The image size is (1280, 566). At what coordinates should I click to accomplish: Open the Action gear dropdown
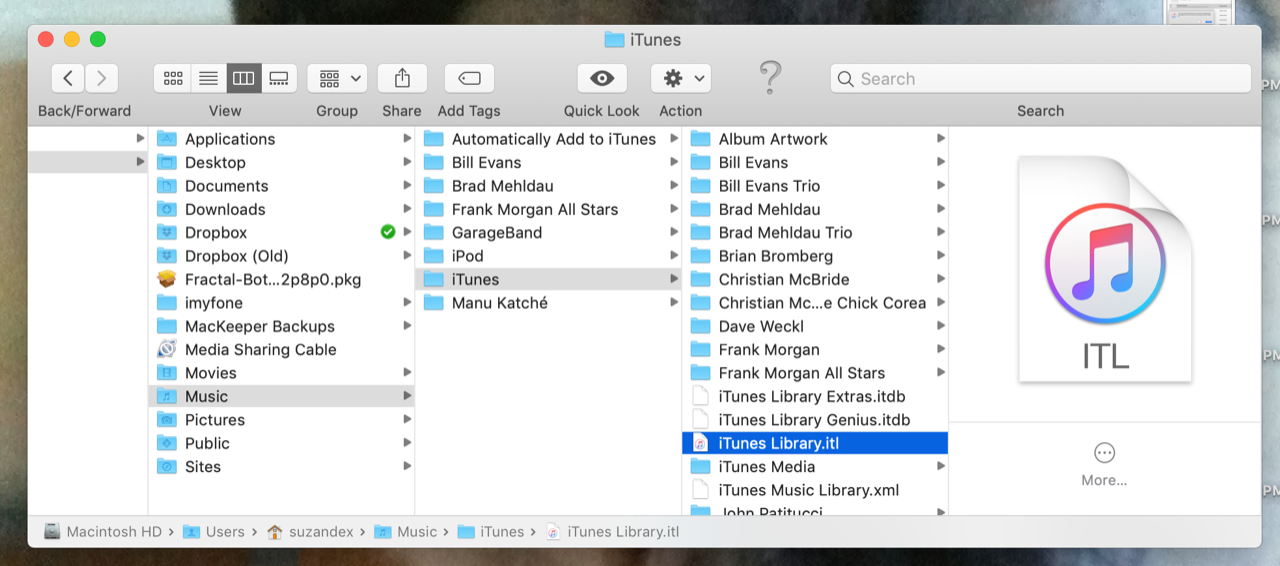click(x=681, y=78)
